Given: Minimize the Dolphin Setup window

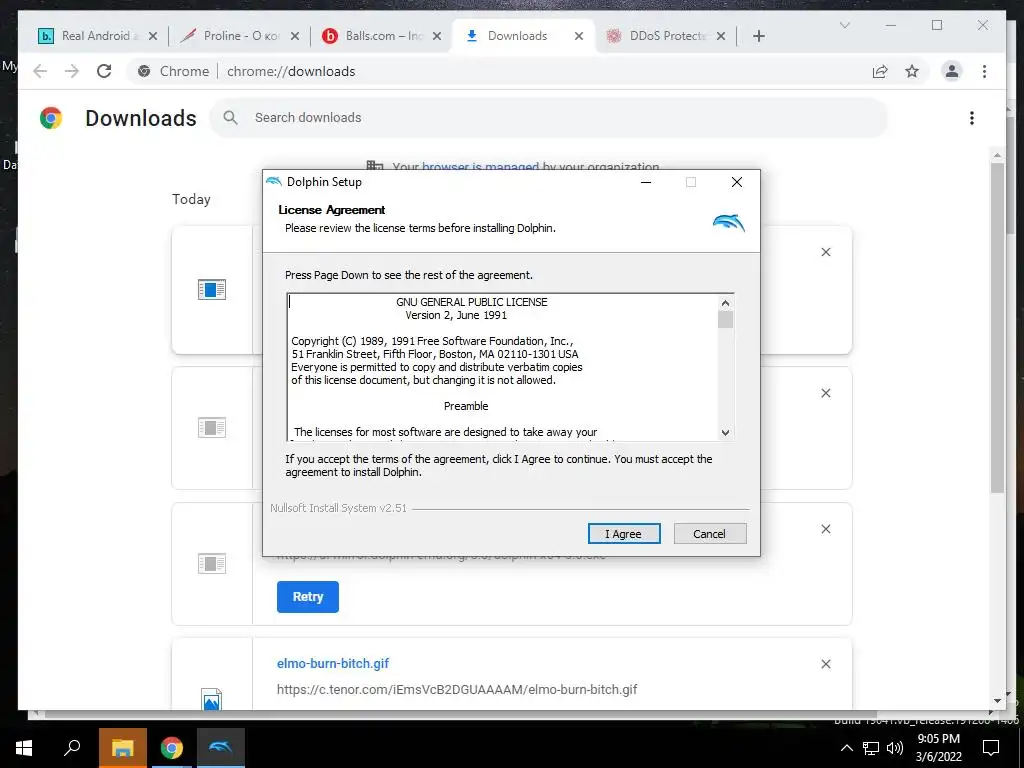Looking at the screenshot, I should pyautogui.click(x=646, y=182).
